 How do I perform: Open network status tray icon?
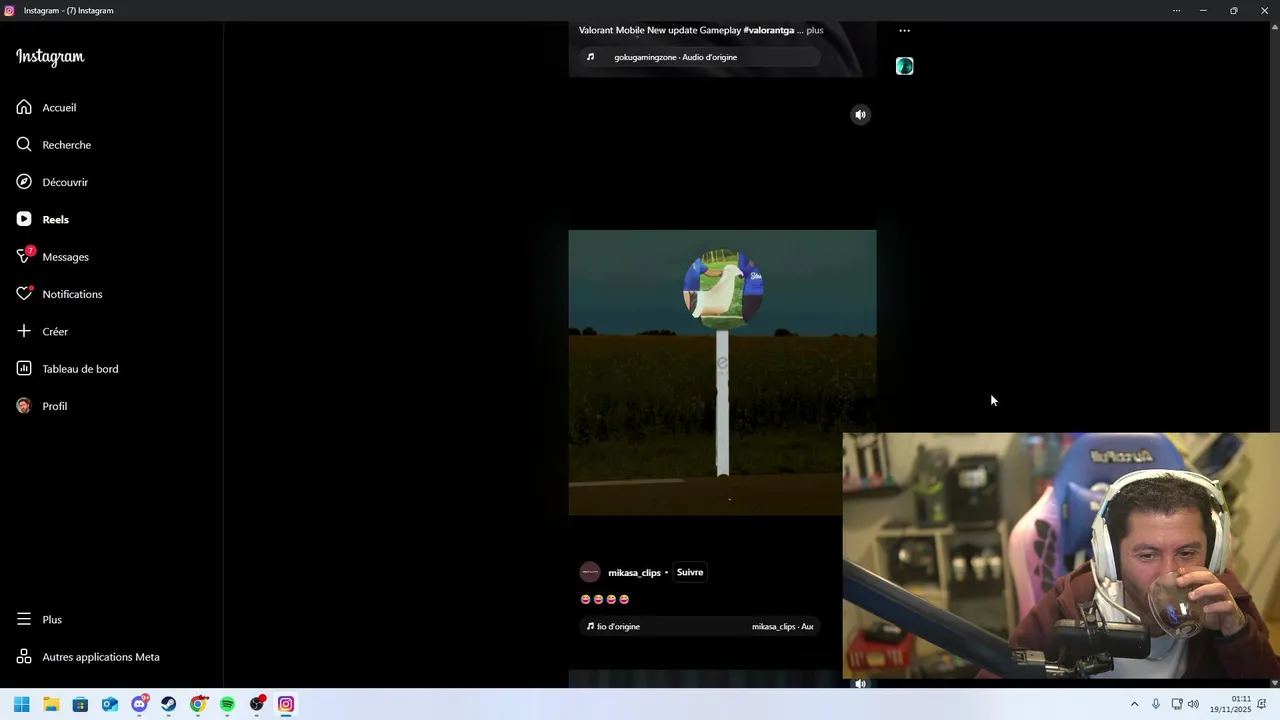click(1177, 704)
